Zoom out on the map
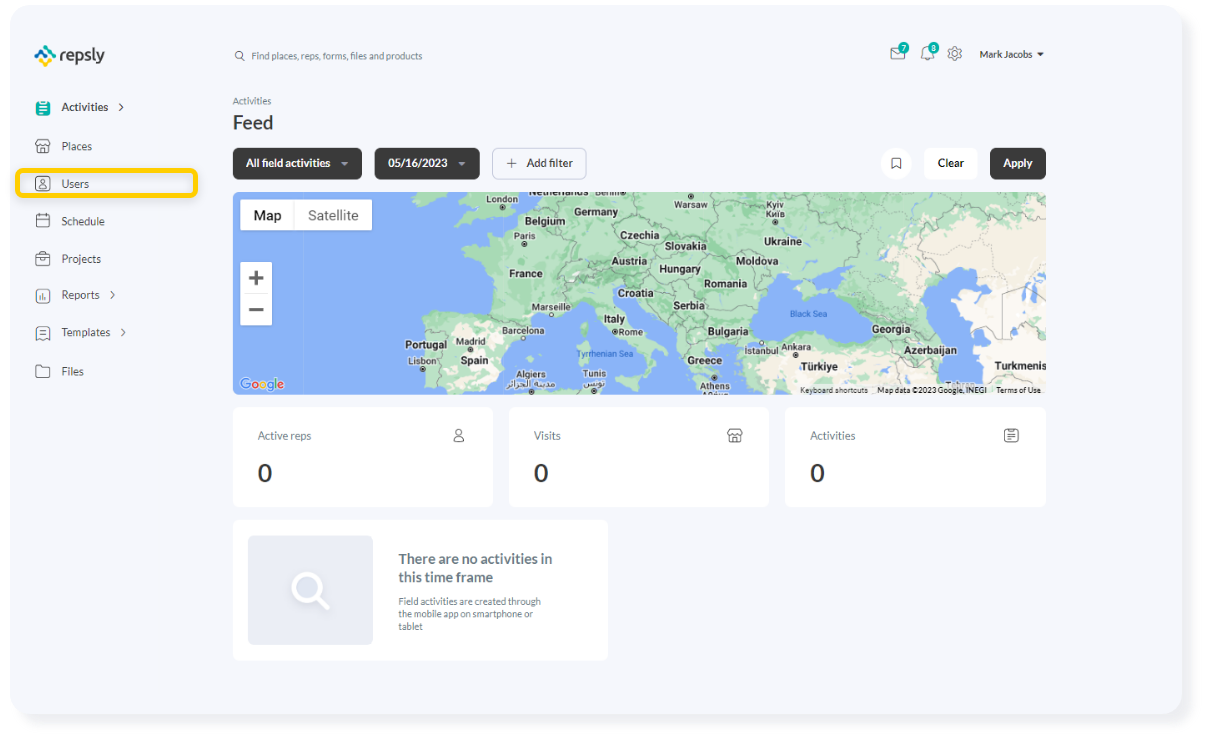This screenshot has width=1207, height=739. click(x=256, y=310)
